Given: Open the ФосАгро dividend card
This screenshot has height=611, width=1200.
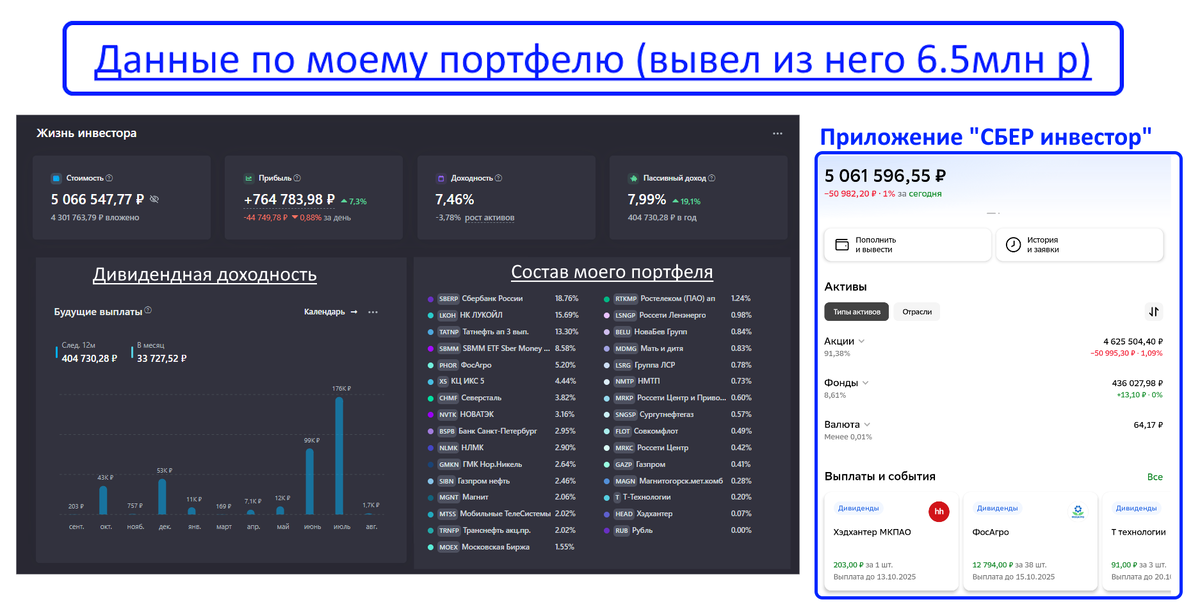Looking at the screenshot, I should tap(1029, 541).
